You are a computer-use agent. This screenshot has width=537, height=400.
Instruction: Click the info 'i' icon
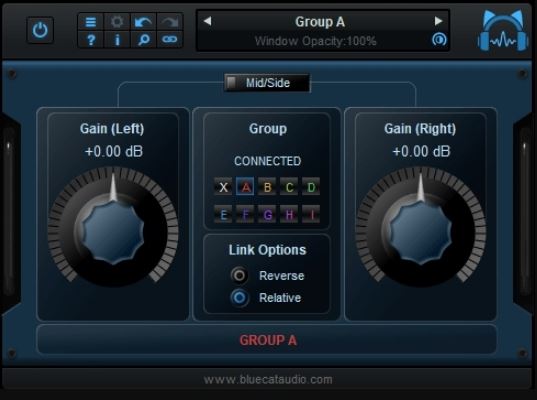pyautogui.click(x=117, y=39)
